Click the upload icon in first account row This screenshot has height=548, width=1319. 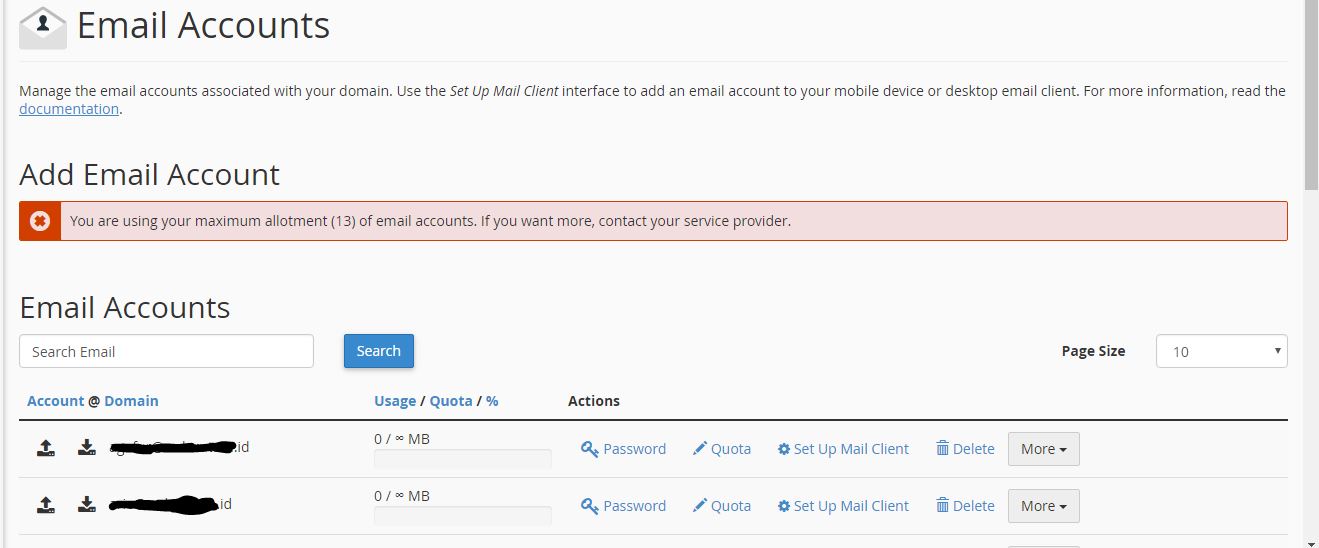[45, 448]
